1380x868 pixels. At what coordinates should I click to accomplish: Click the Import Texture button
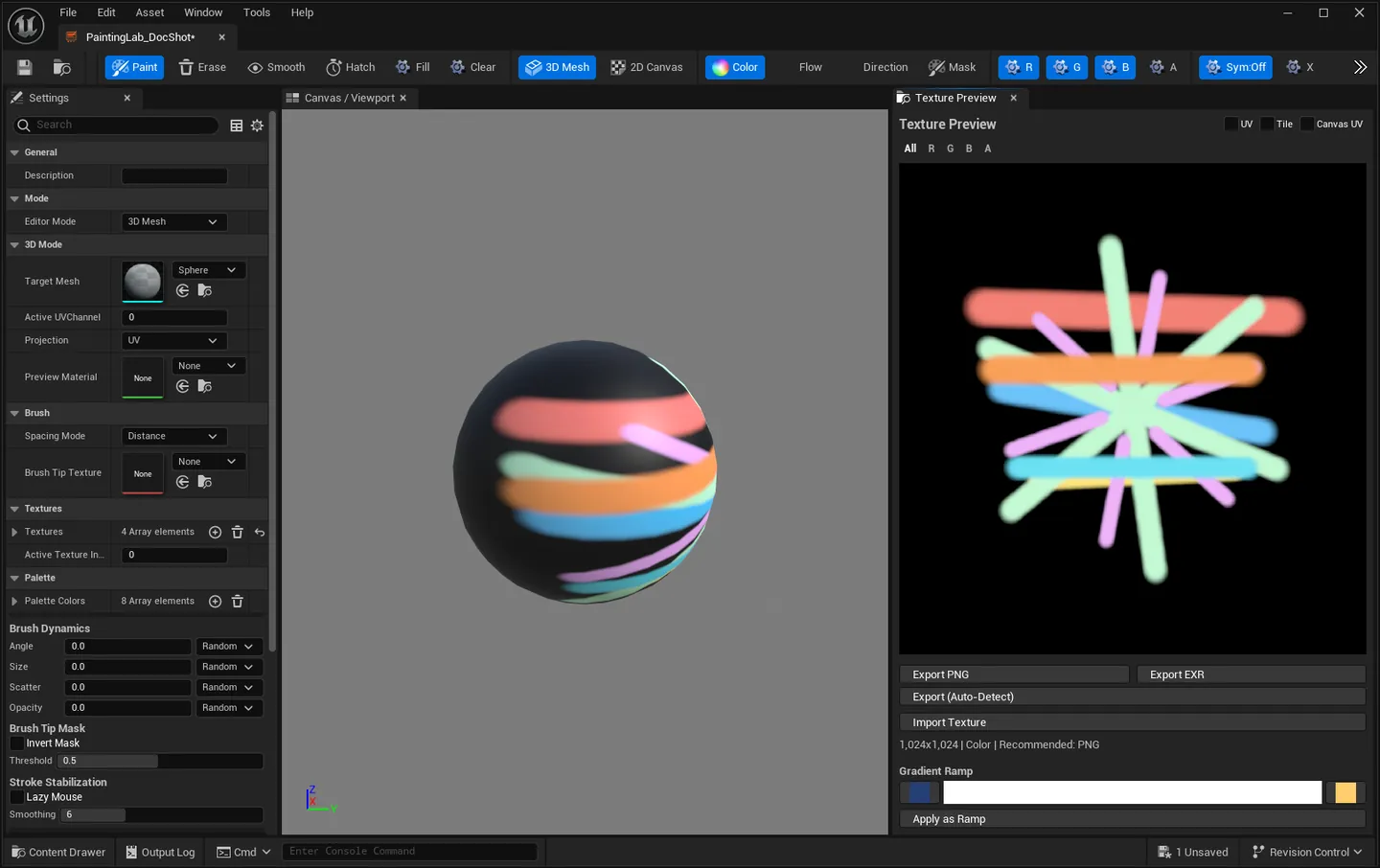pyautogui.click(x=1133, y=722)
